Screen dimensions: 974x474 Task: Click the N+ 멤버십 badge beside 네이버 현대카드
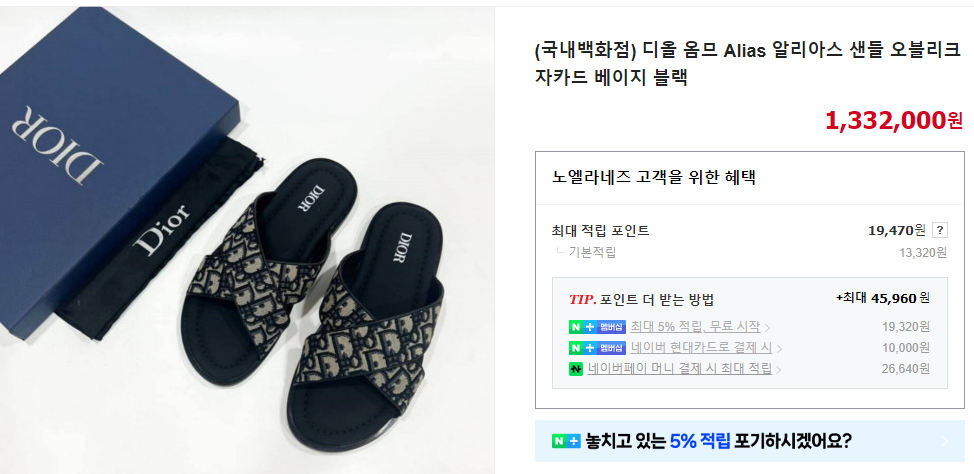597,348
